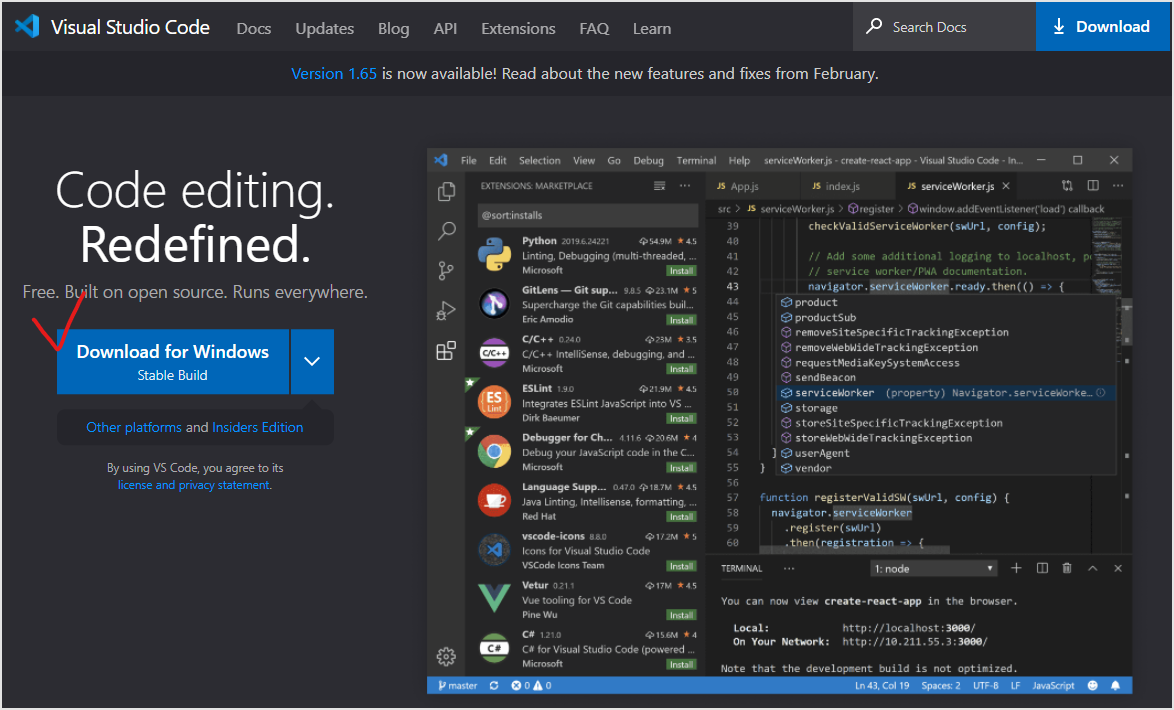Kill the terminal with the trash icon
Screen dimensions: 1174x710
point(1067,568)
